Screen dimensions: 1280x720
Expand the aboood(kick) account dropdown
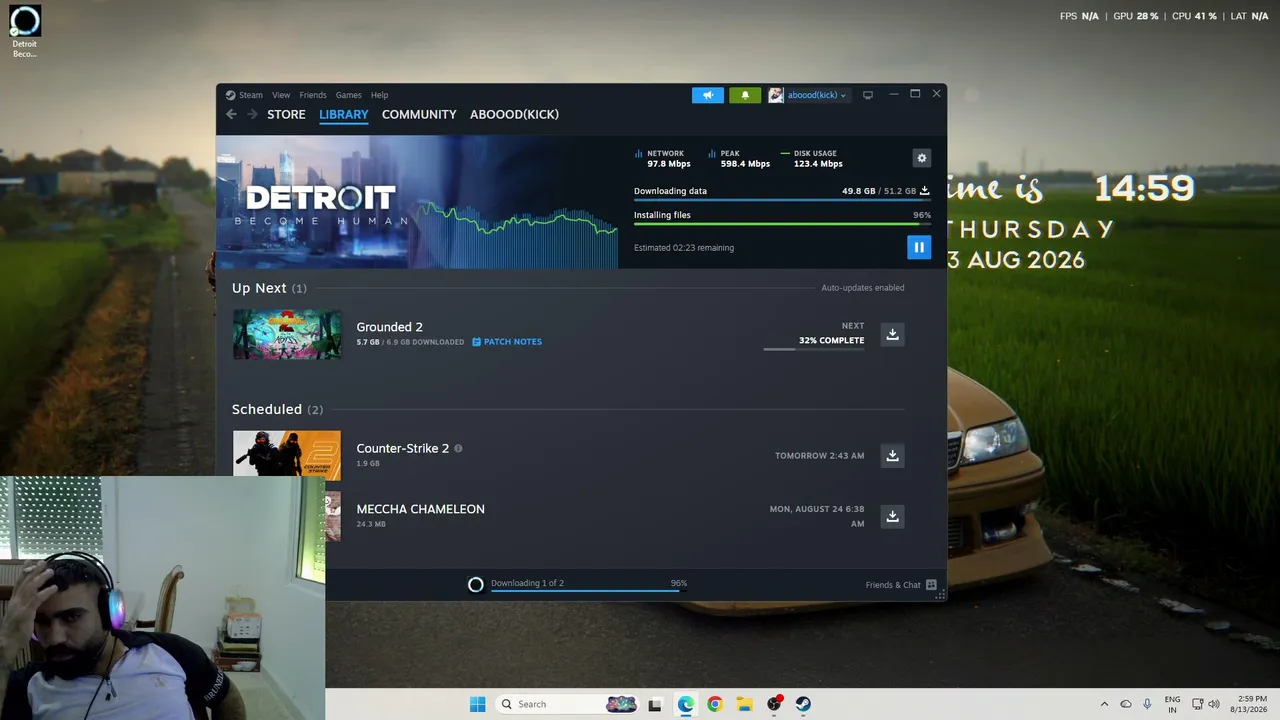coord(816,95)
